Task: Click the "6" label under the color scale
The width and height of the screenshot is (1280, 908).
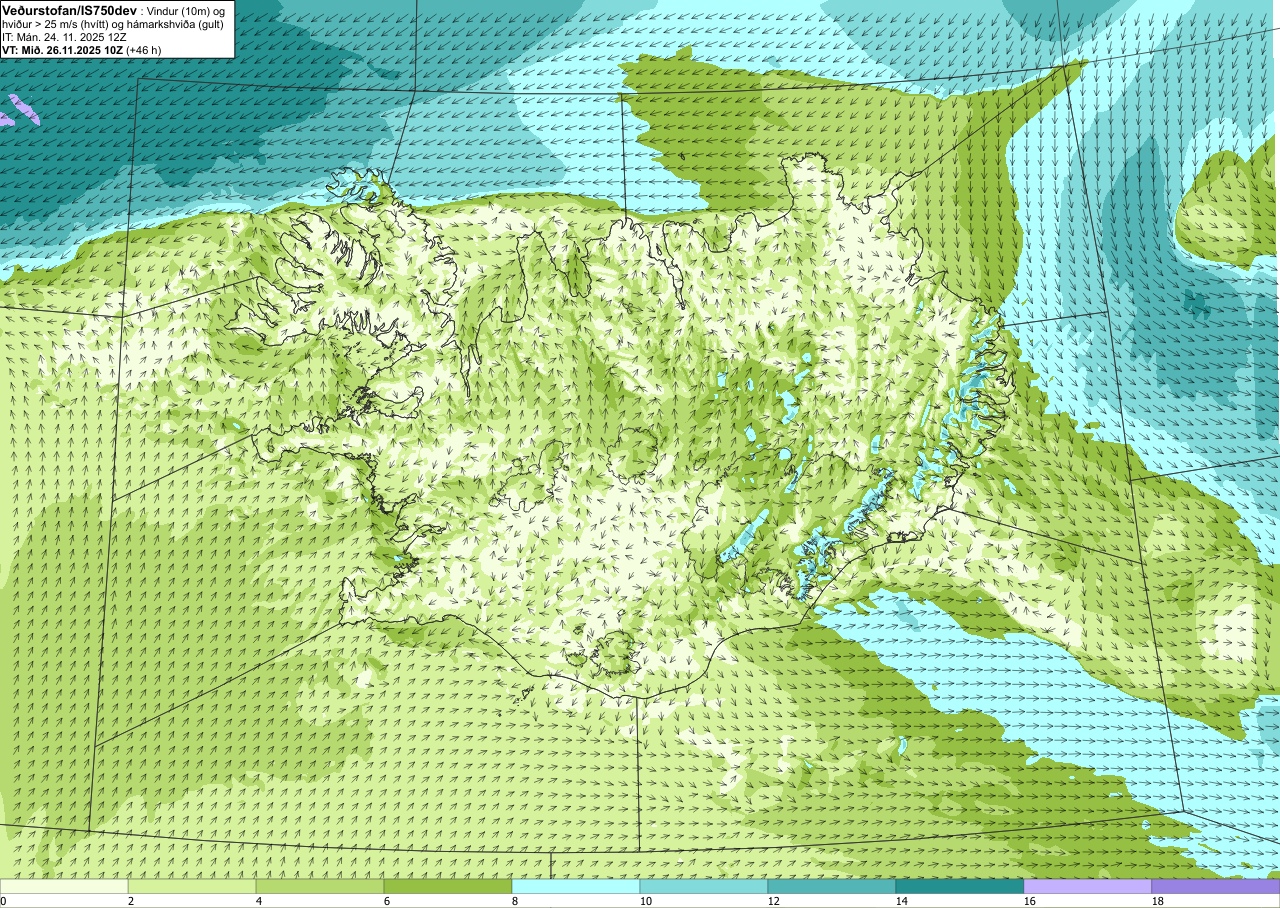Action: click(387, 901)
